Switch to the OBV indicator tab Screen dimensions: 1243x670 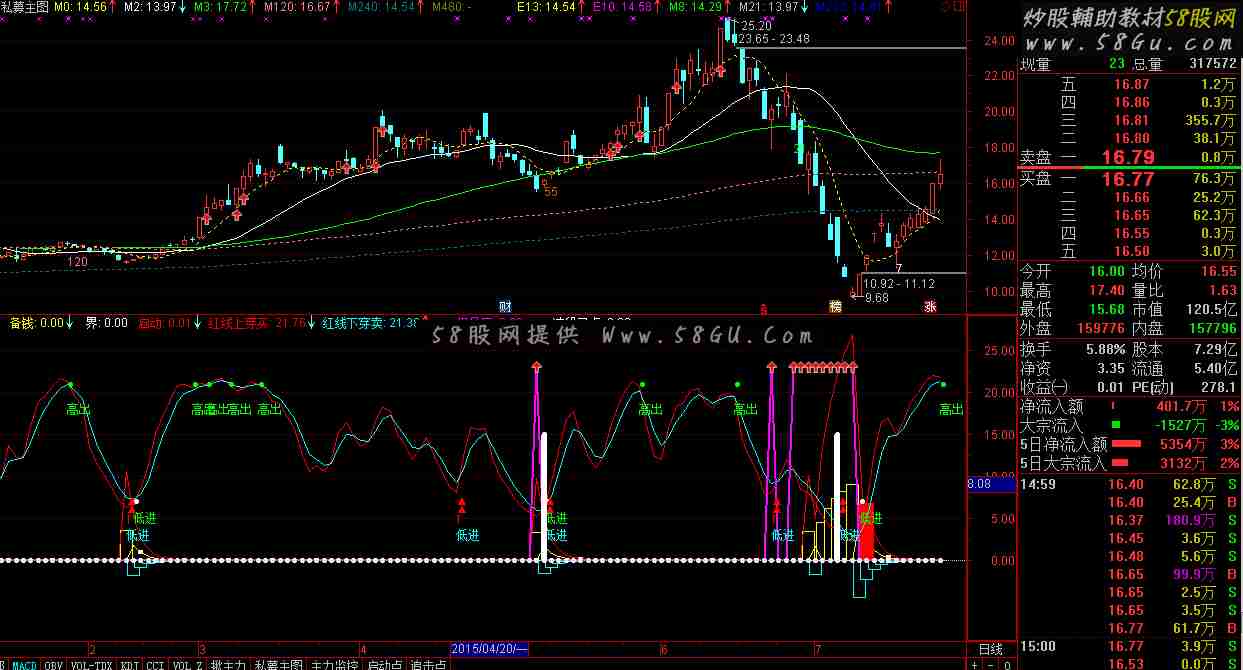click(x=54, y=665)
